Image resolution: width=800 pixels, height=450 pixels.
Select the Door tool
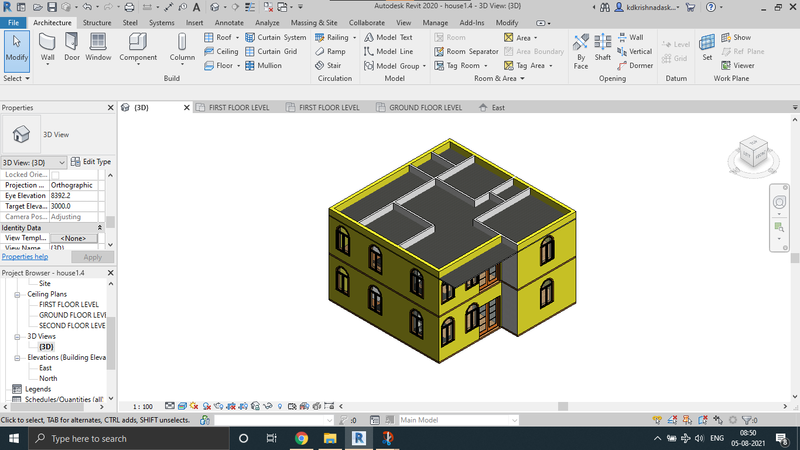point(72,48)
